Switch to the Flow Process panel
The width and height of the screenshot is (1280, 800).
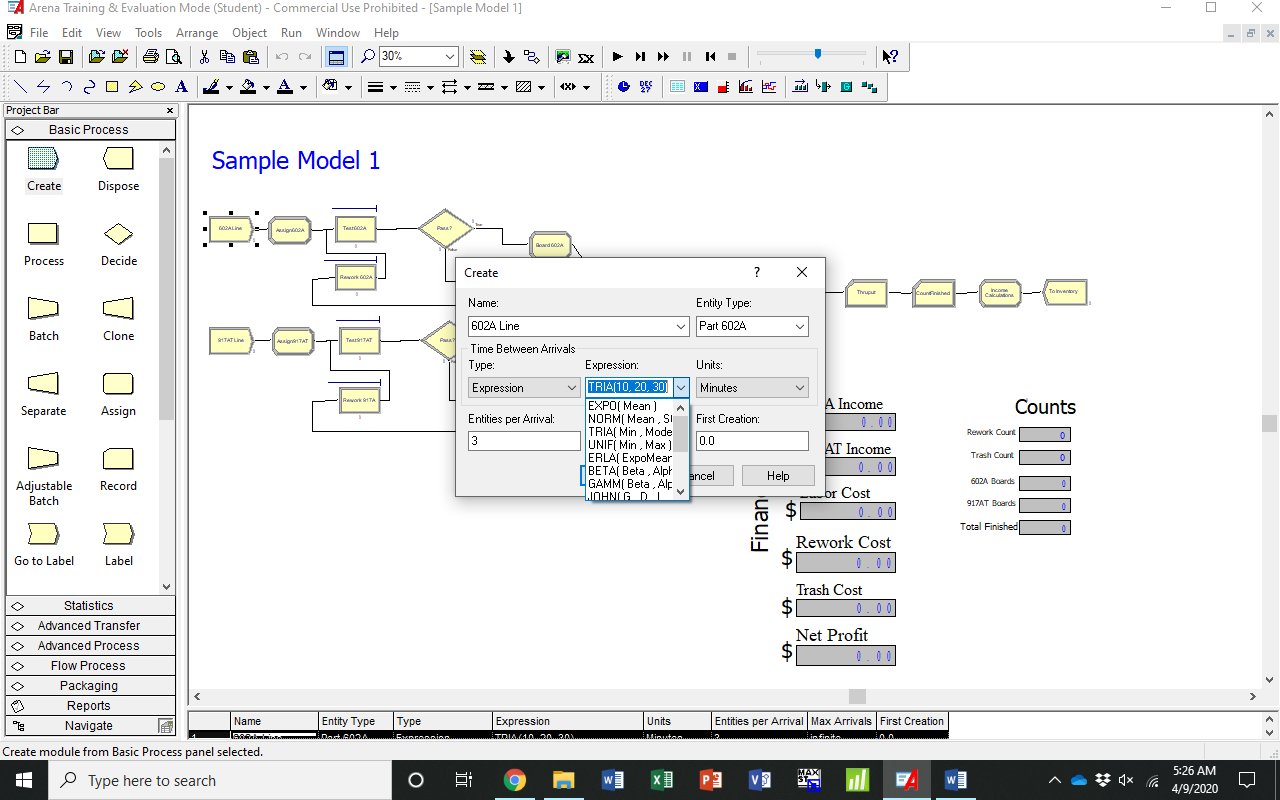[89, 666]
